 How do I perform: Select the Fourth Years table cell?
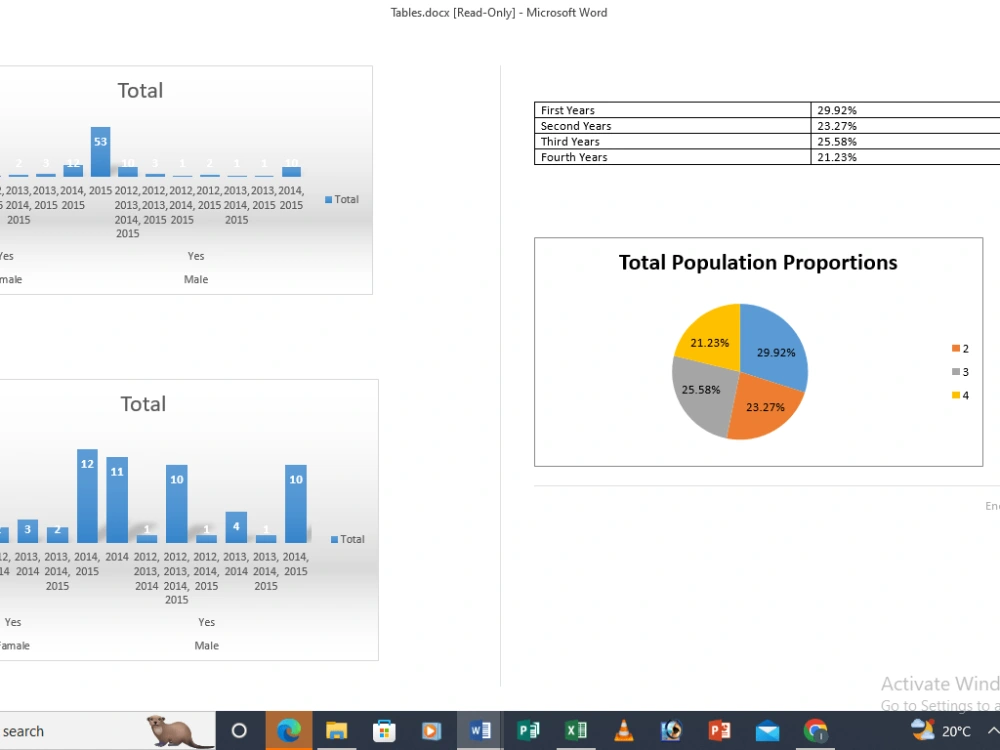coord(672,157)
